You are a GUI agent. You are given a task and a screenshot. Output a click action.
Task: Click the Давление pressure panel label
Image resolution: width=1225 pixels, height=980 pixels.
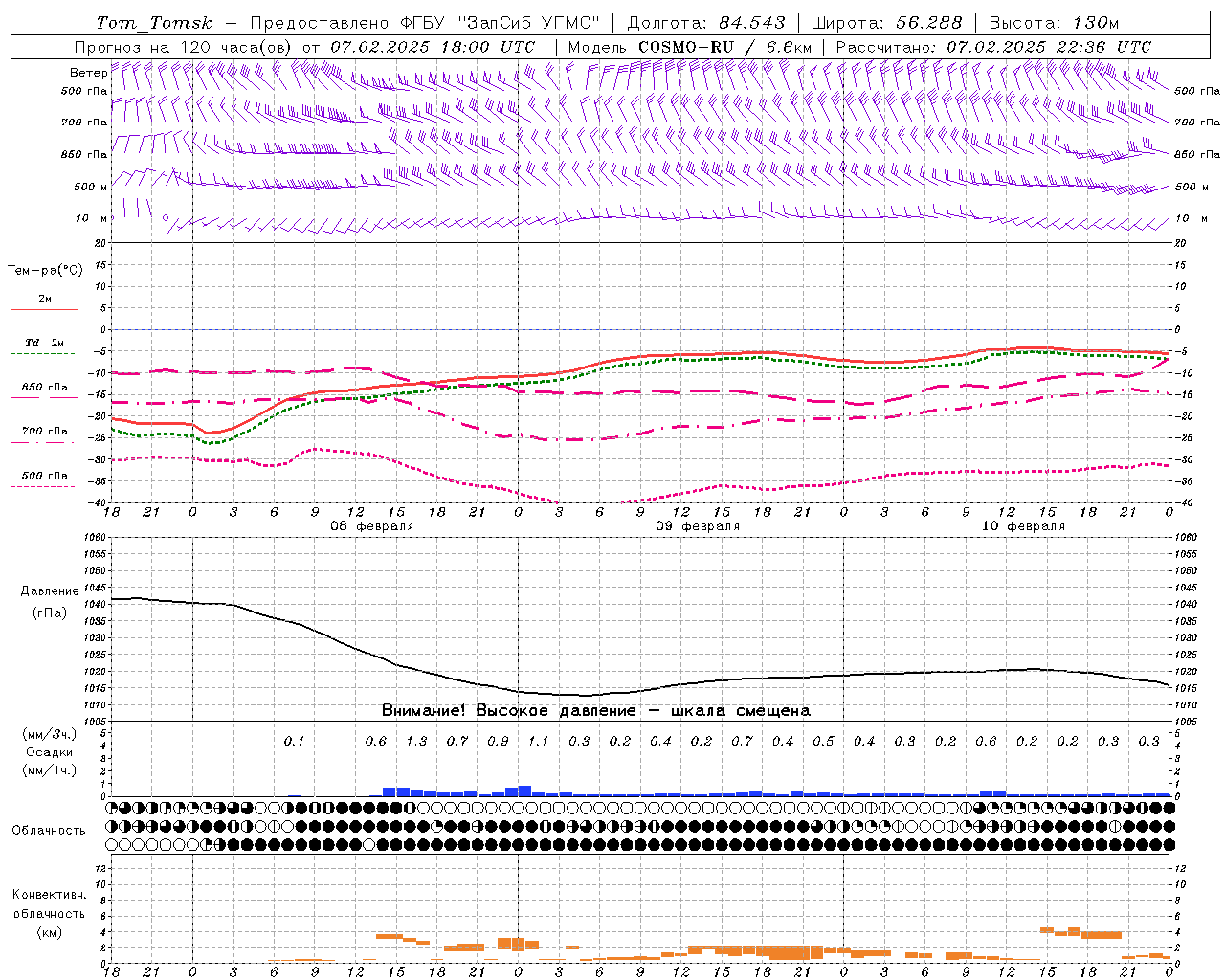pos(50,591)
